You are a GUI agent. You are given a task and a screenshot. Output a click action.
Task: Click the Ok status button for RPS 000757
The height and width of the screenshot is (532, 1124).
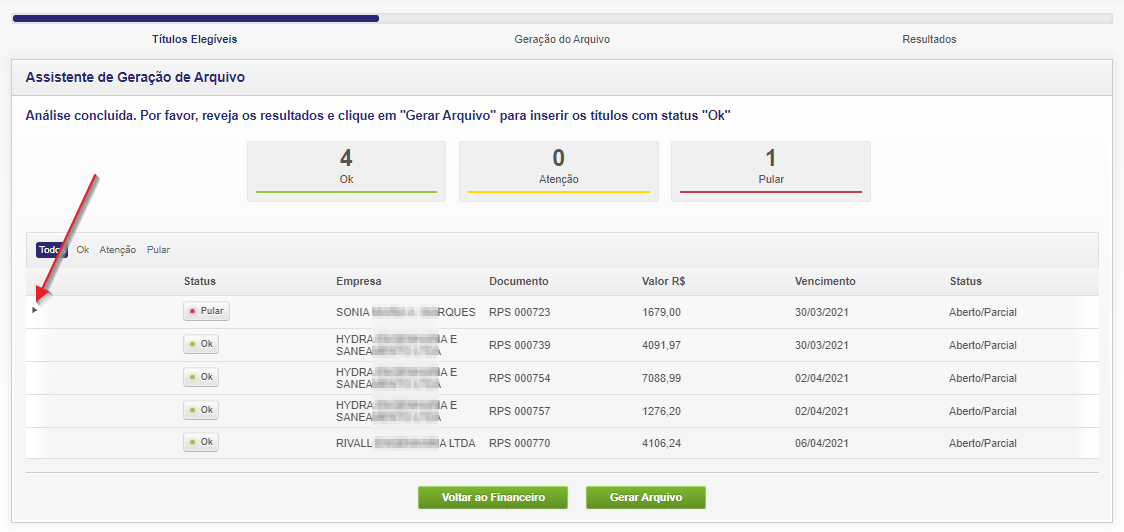[201, 410]
